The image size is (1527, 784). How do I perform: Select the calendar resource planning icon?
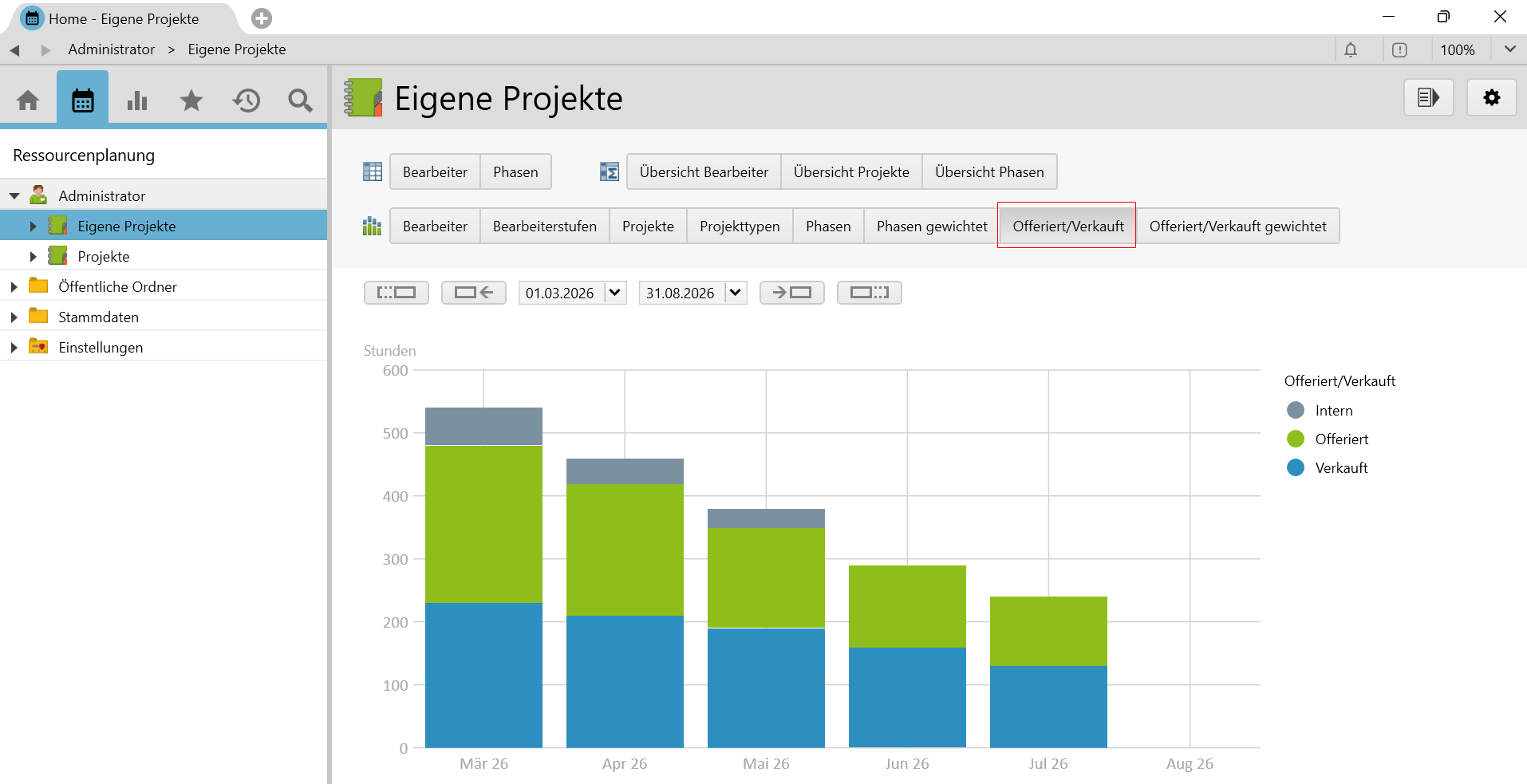pyautogui.click(x=83, y=100)
